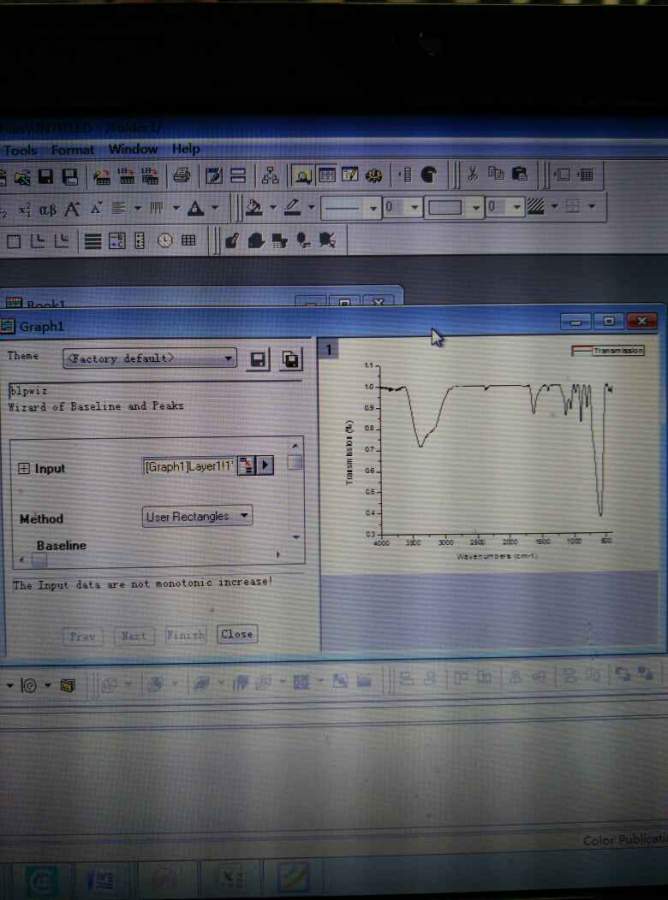Image resolution: width=668 pixels, height=900 pixels.
Task: Click the Close button in wizard
Action: [x=237, y=634]
